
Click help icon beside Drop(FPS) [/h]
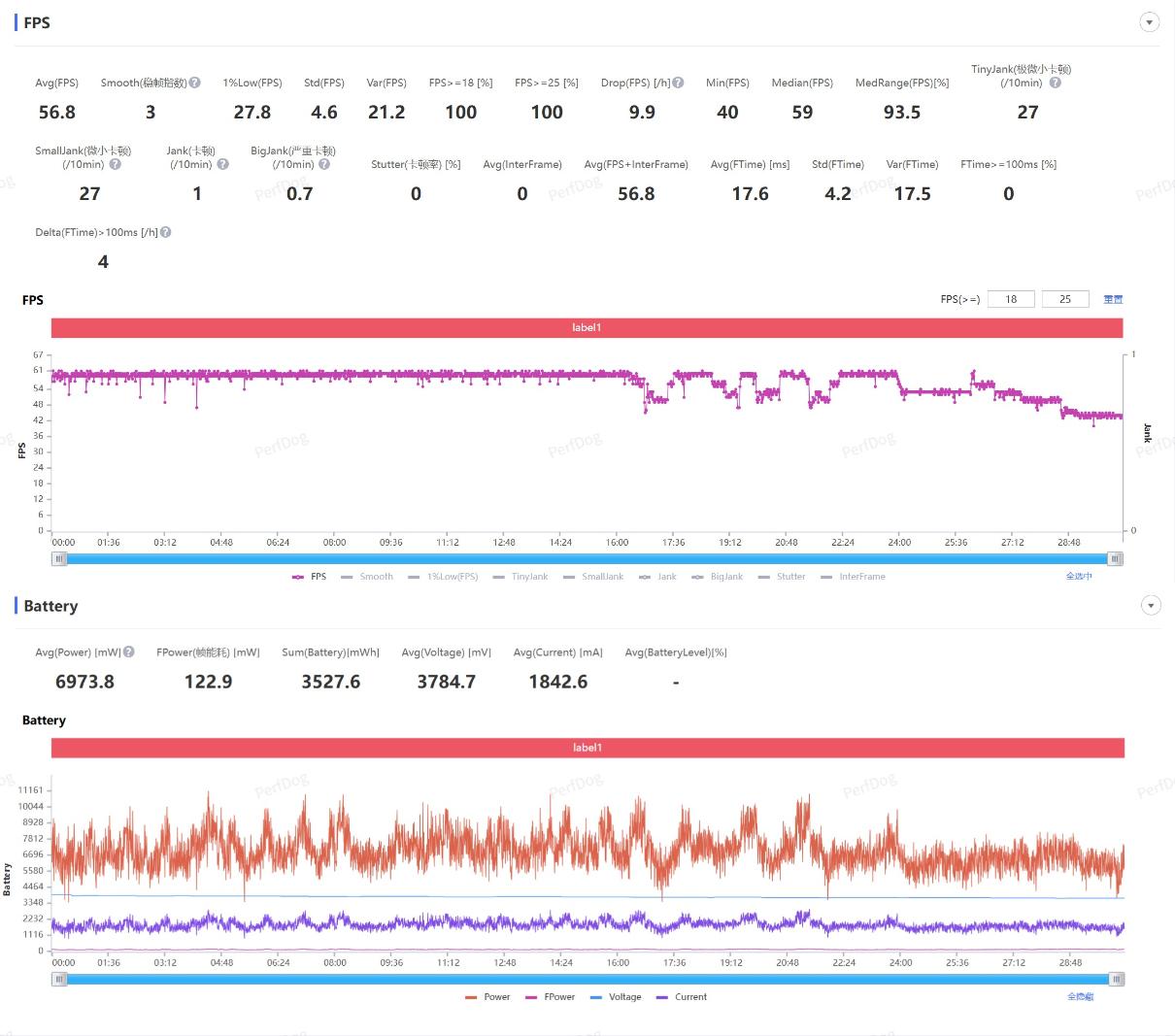[678, 83]
